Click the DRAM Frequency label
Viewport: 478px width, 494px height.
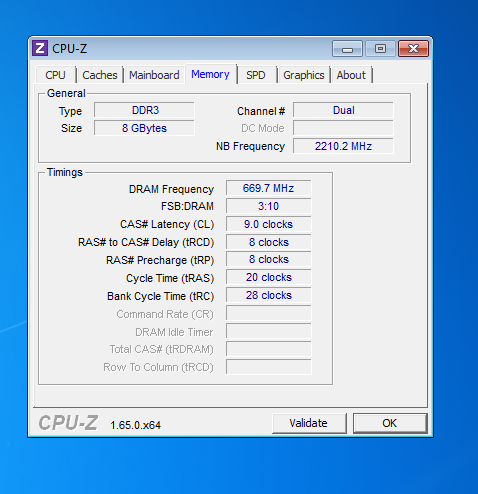[x=171, y=189]
